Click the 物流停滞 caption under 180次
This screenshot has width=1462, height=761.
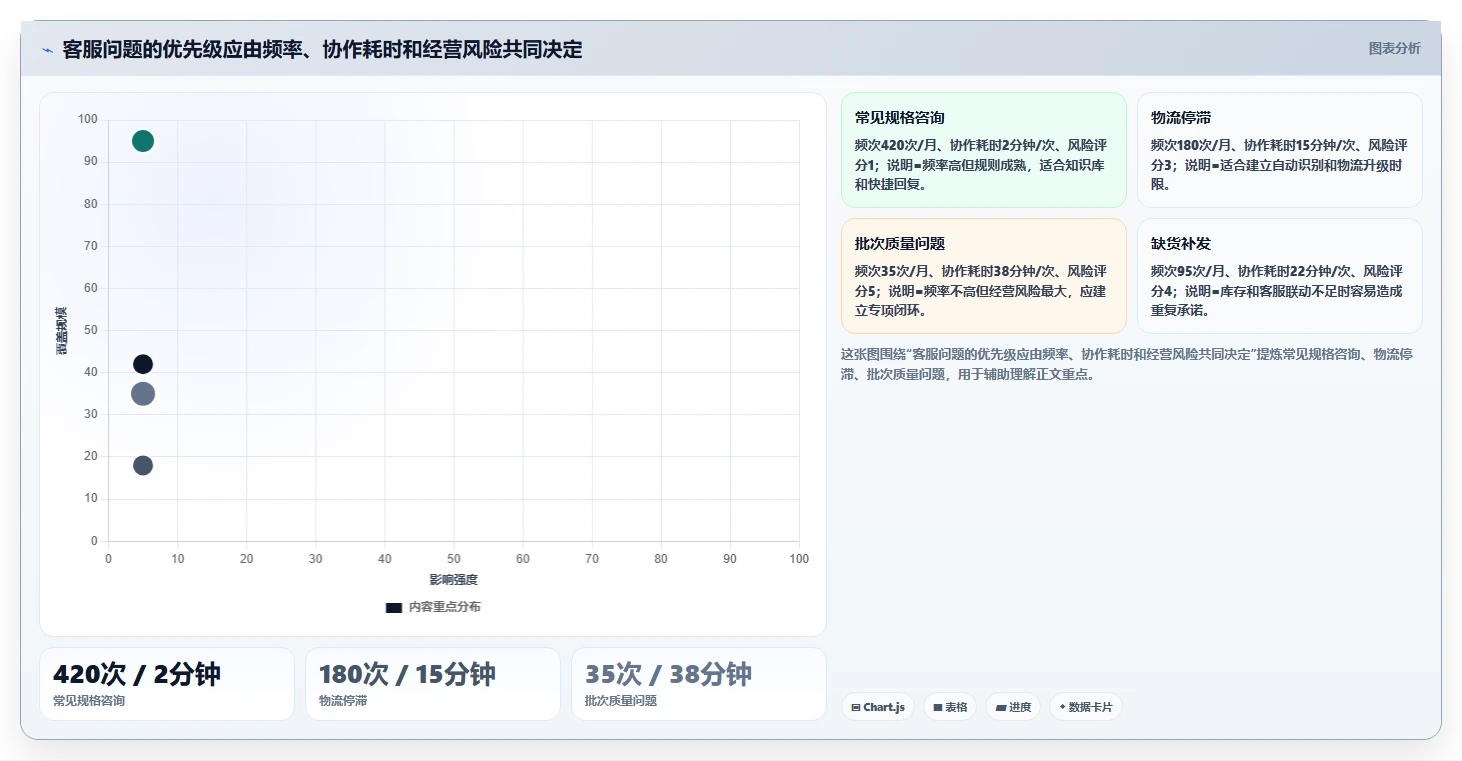343,701
